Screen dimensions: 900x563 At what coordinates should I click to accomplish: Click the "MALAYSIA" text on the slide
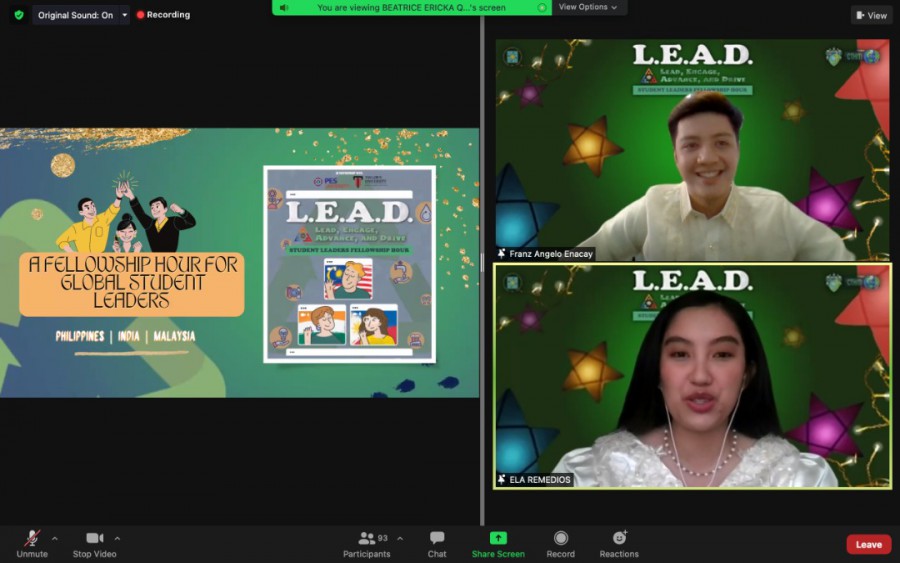coord(174,336)
